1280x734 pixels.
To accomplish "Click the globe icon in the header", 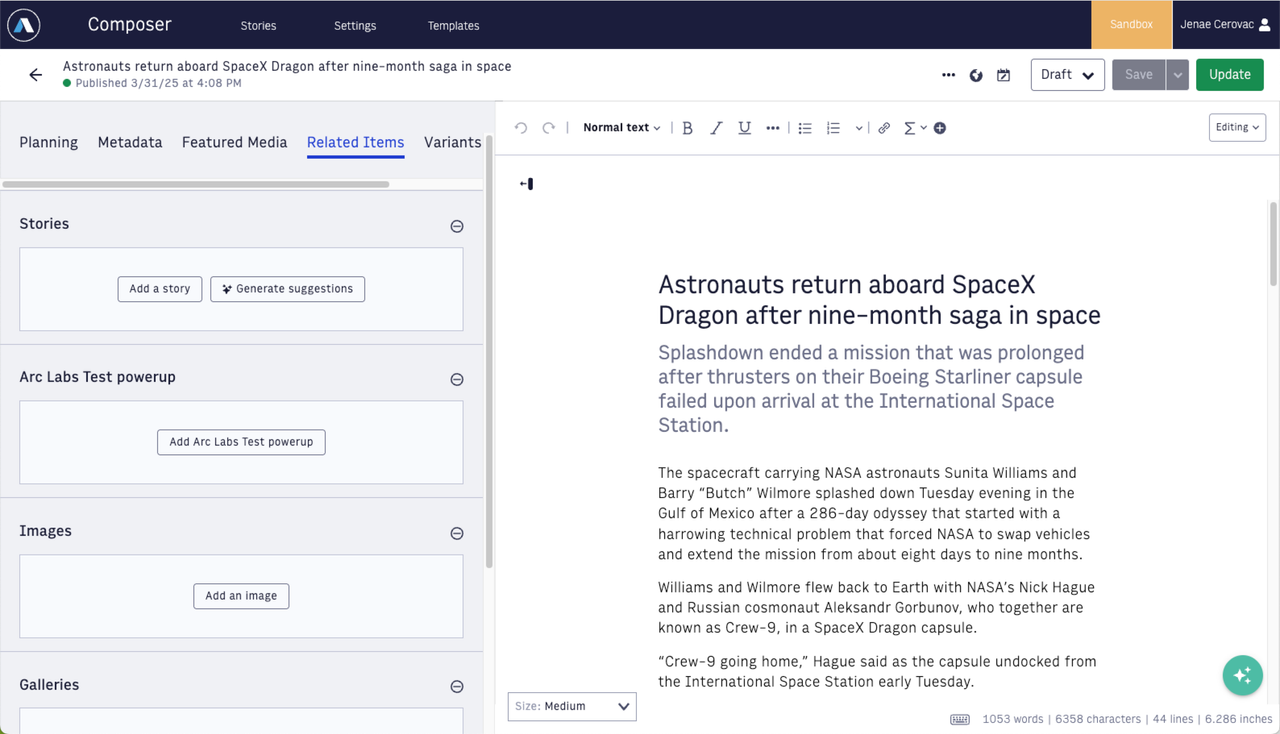I will [x=976, y=75].
